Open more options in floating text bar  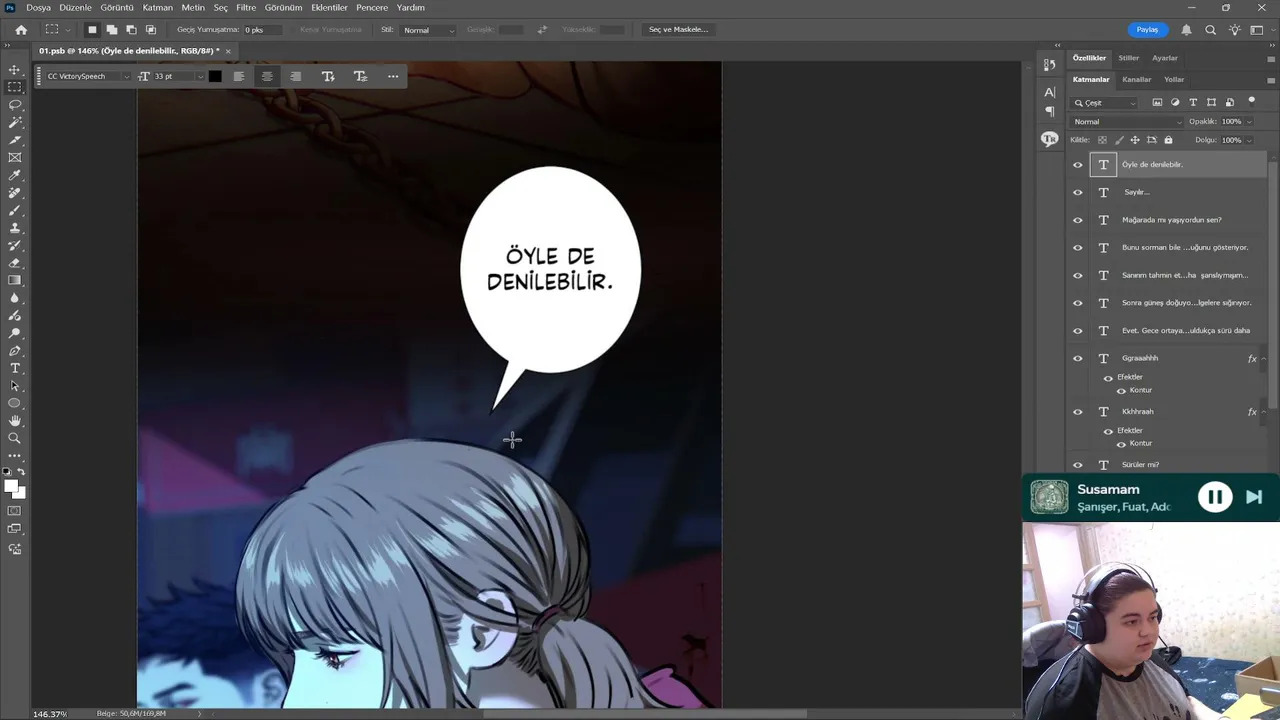tap(393, 76)
